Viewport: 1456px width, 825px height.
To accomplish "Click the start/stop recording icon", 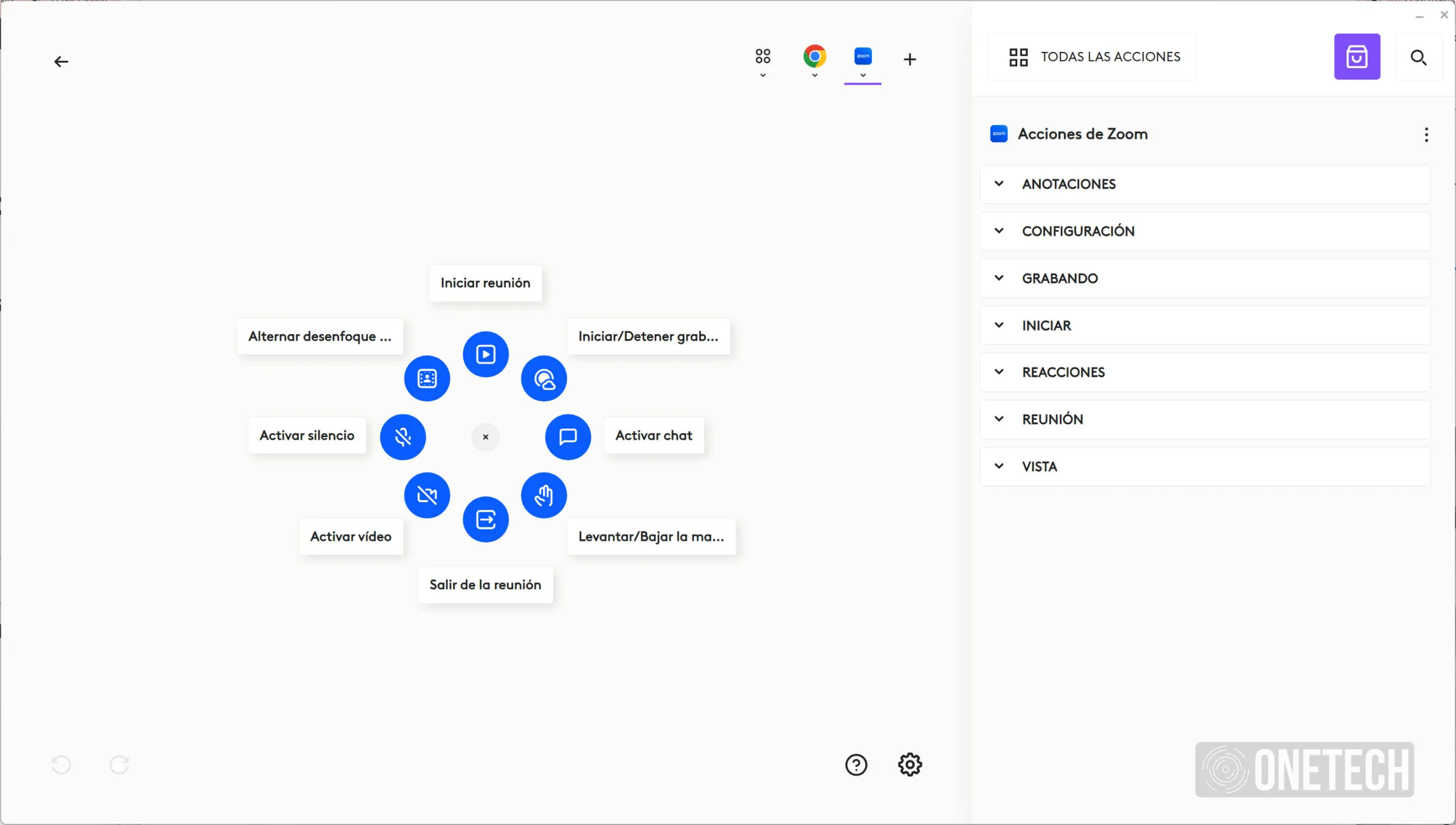I will click(544, 379).
